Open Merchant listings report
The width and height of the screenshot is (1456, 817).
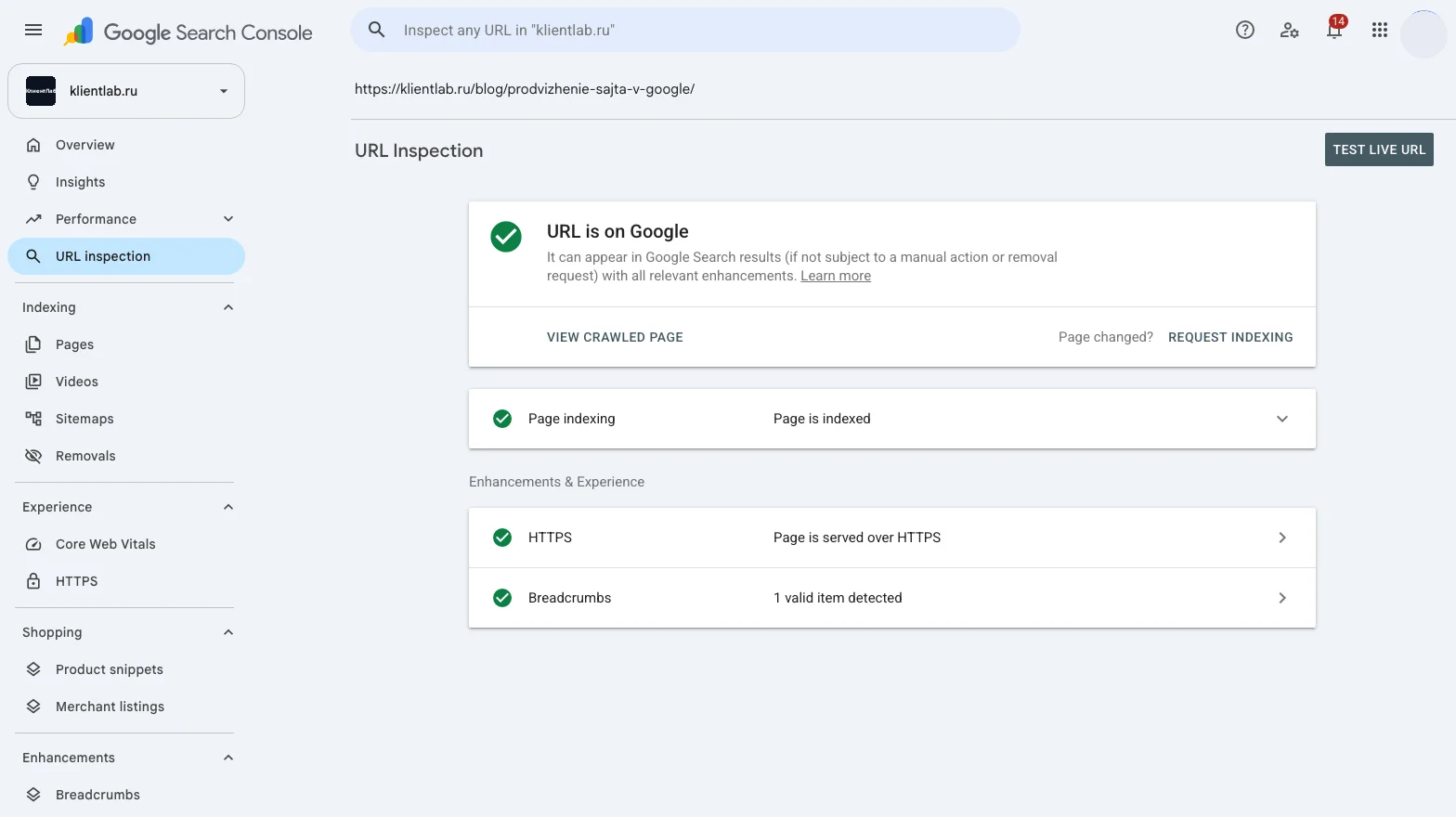pos(126,707)
